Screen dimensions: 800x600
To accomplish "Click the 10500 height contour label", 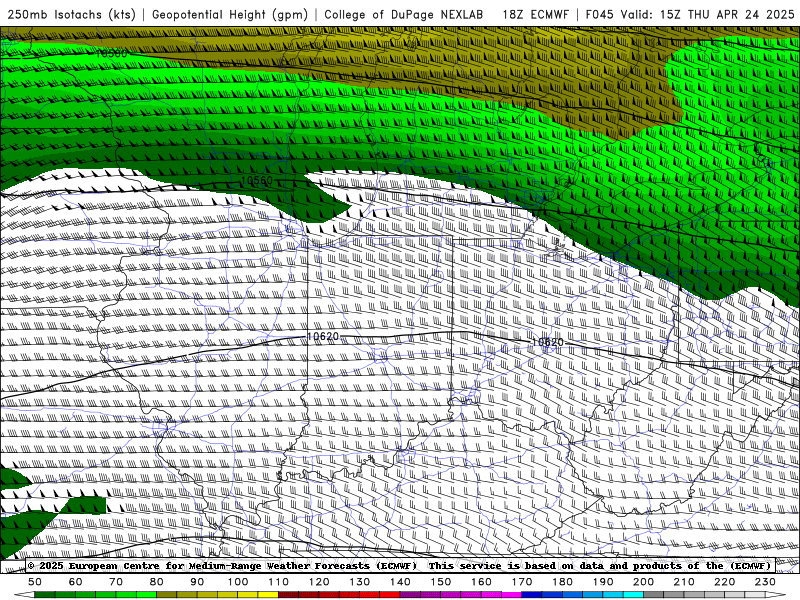I will pos(111,53).
